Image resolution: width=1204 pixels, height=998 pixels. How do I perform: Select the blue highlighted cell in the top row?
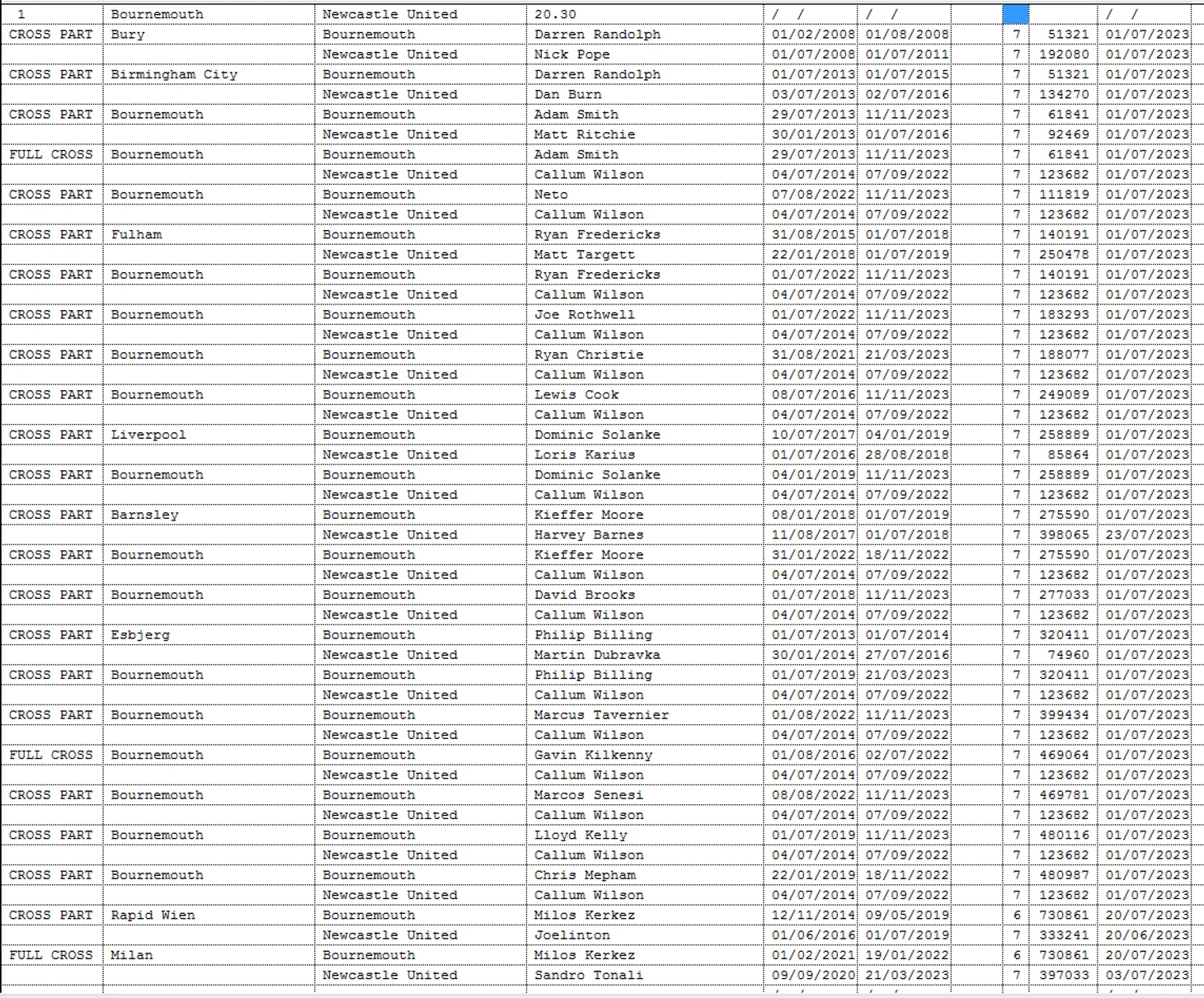[x=1015, y=14]
